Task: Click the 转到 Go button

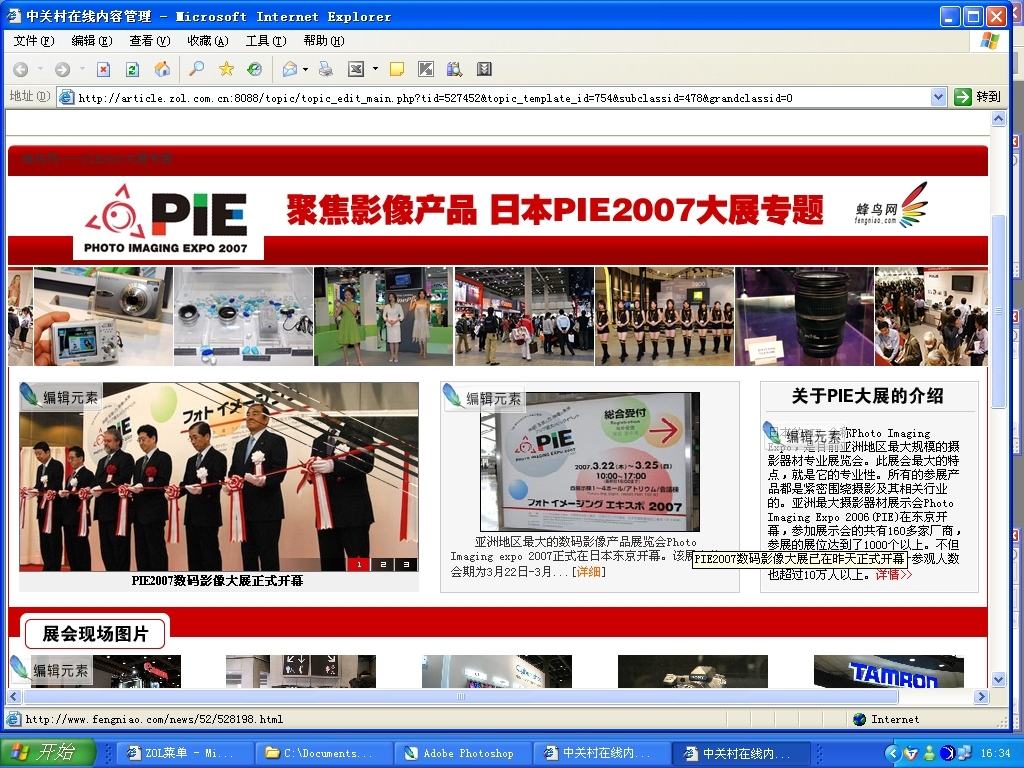Action: coord(978,97)
